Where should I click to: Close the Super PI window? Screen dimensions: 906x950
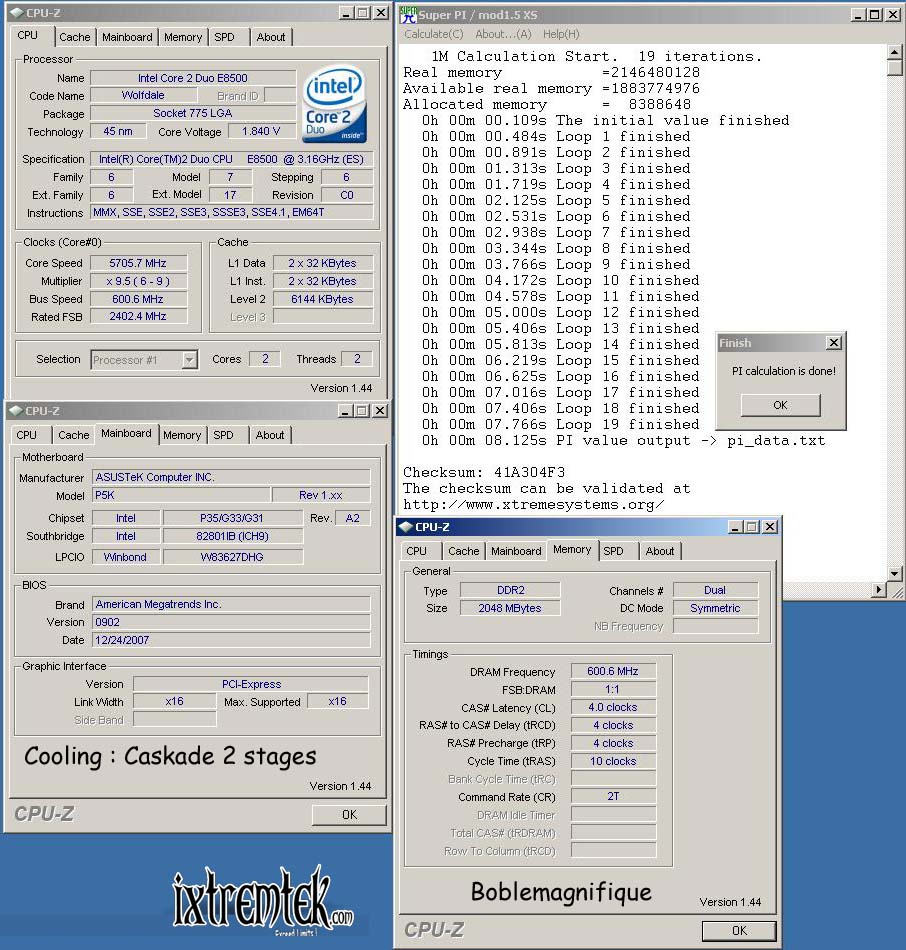893,15
